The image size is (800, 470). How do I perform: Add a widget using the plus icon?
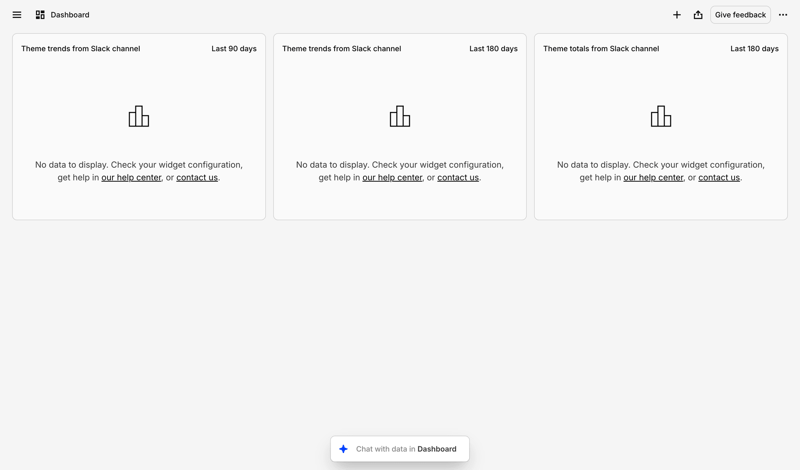[677, 15]
